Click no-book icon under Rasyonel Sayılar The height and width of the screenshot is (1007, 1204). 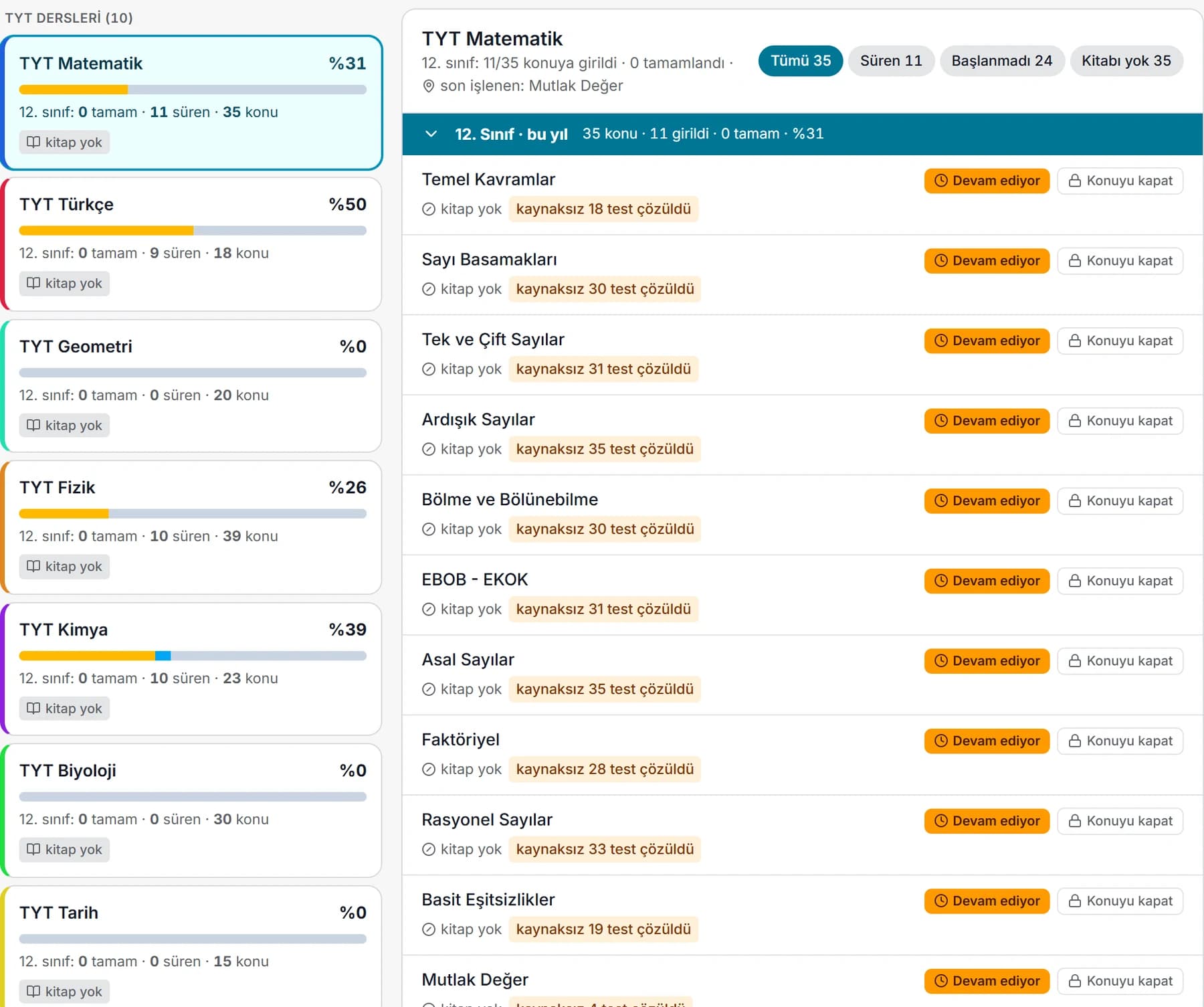(429, 850)
